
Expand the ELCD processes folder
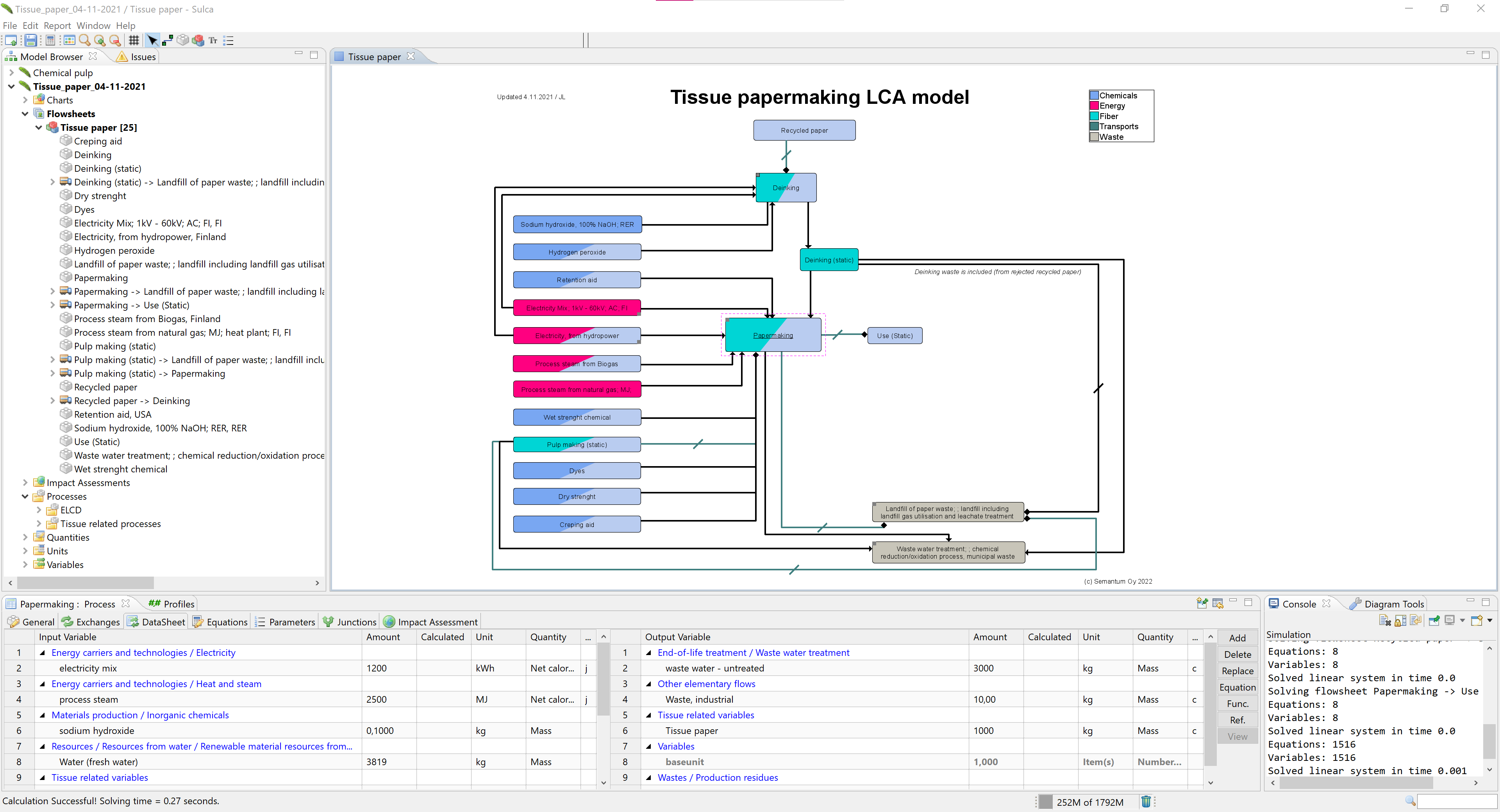(x=39, y=510)
